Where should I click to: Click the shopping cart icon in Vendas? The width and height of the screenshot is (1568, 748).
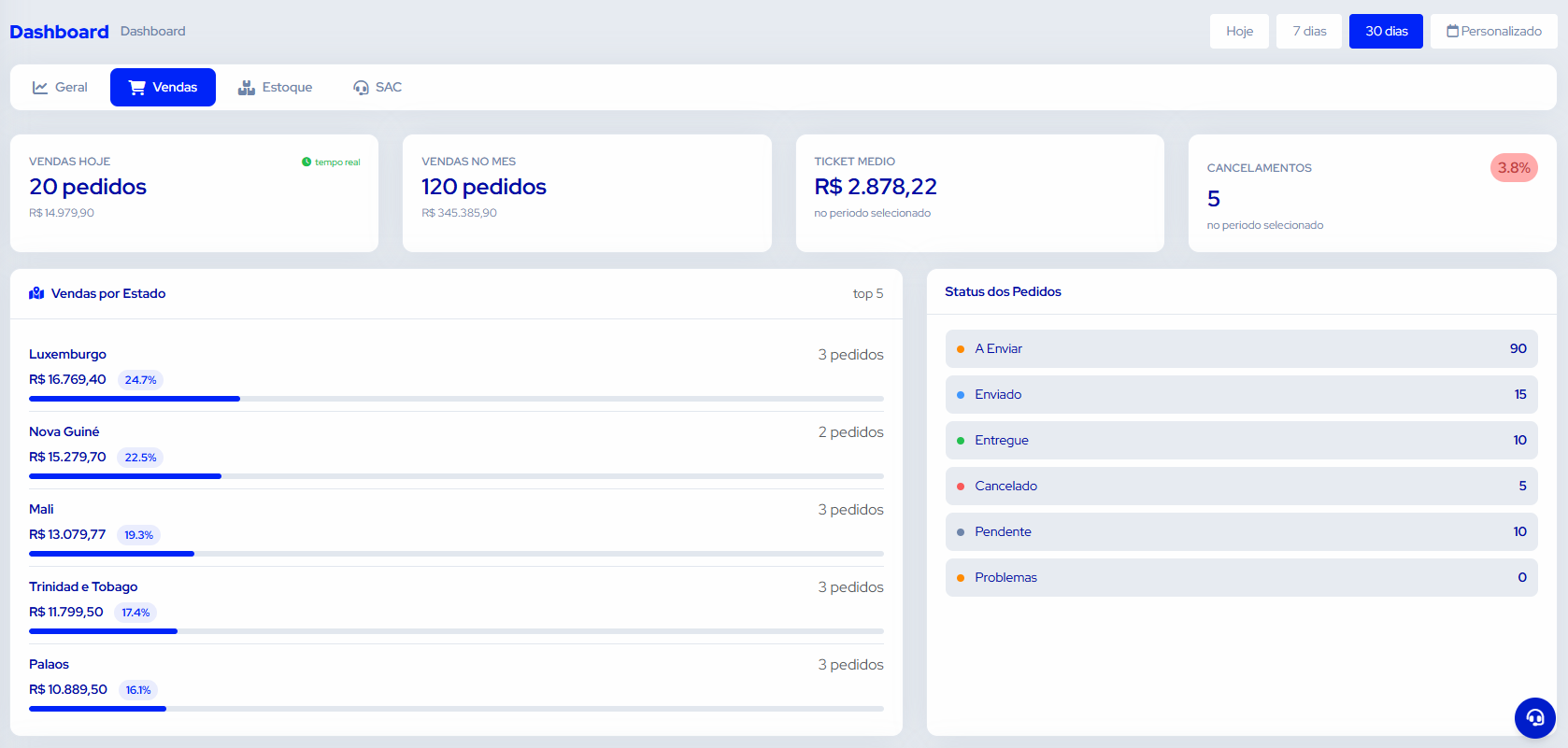click(137, 87)
